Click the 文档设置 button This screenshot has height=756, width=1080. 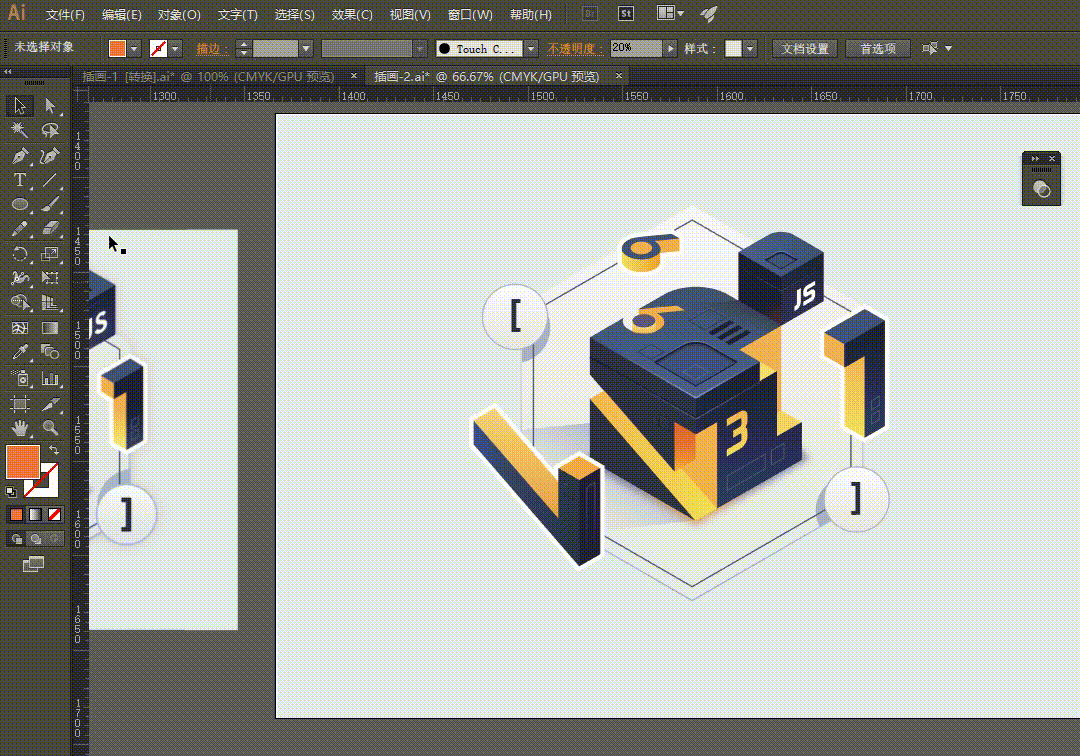(x=804, y=49)
